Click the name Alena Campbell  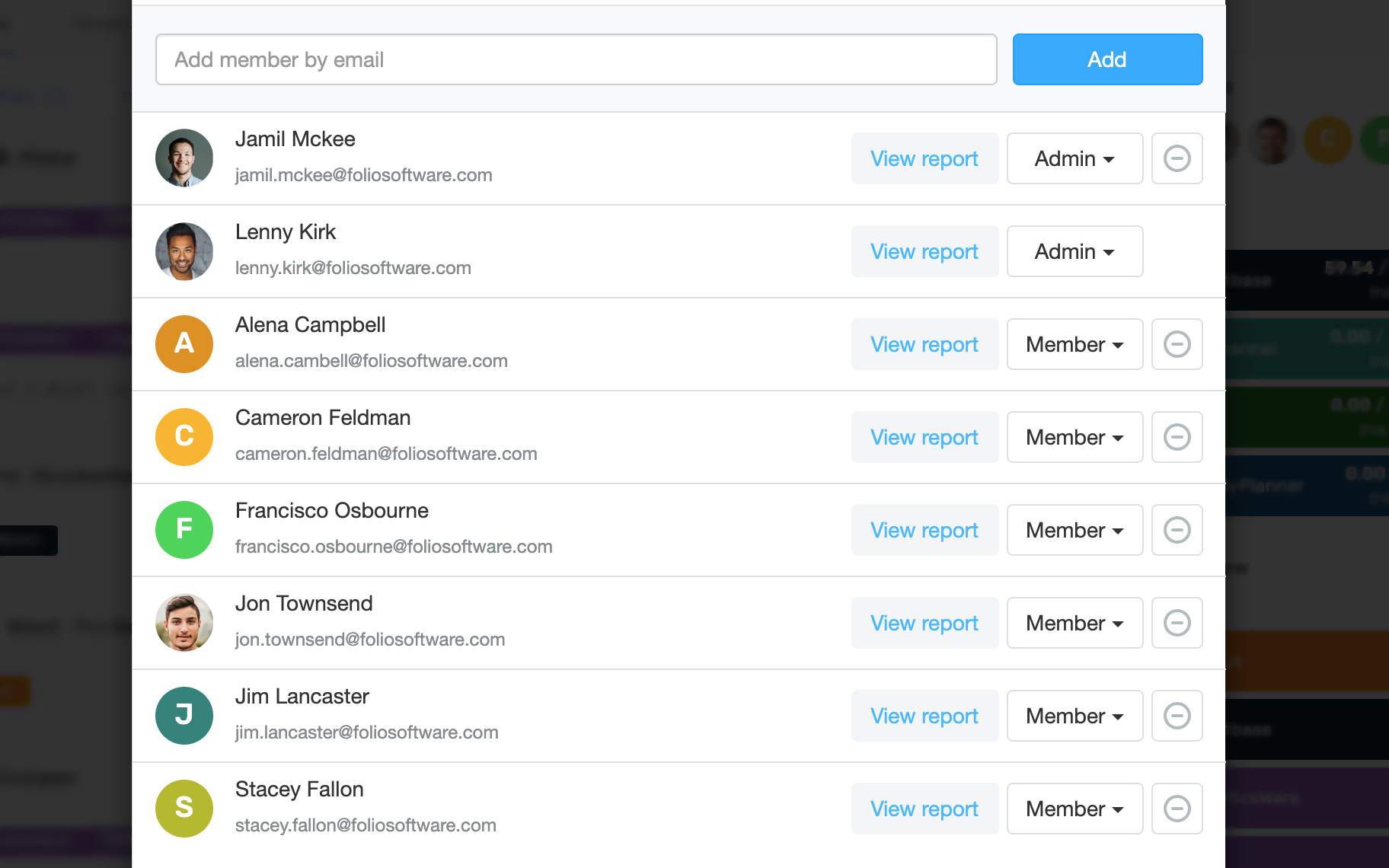click(311, 325)
